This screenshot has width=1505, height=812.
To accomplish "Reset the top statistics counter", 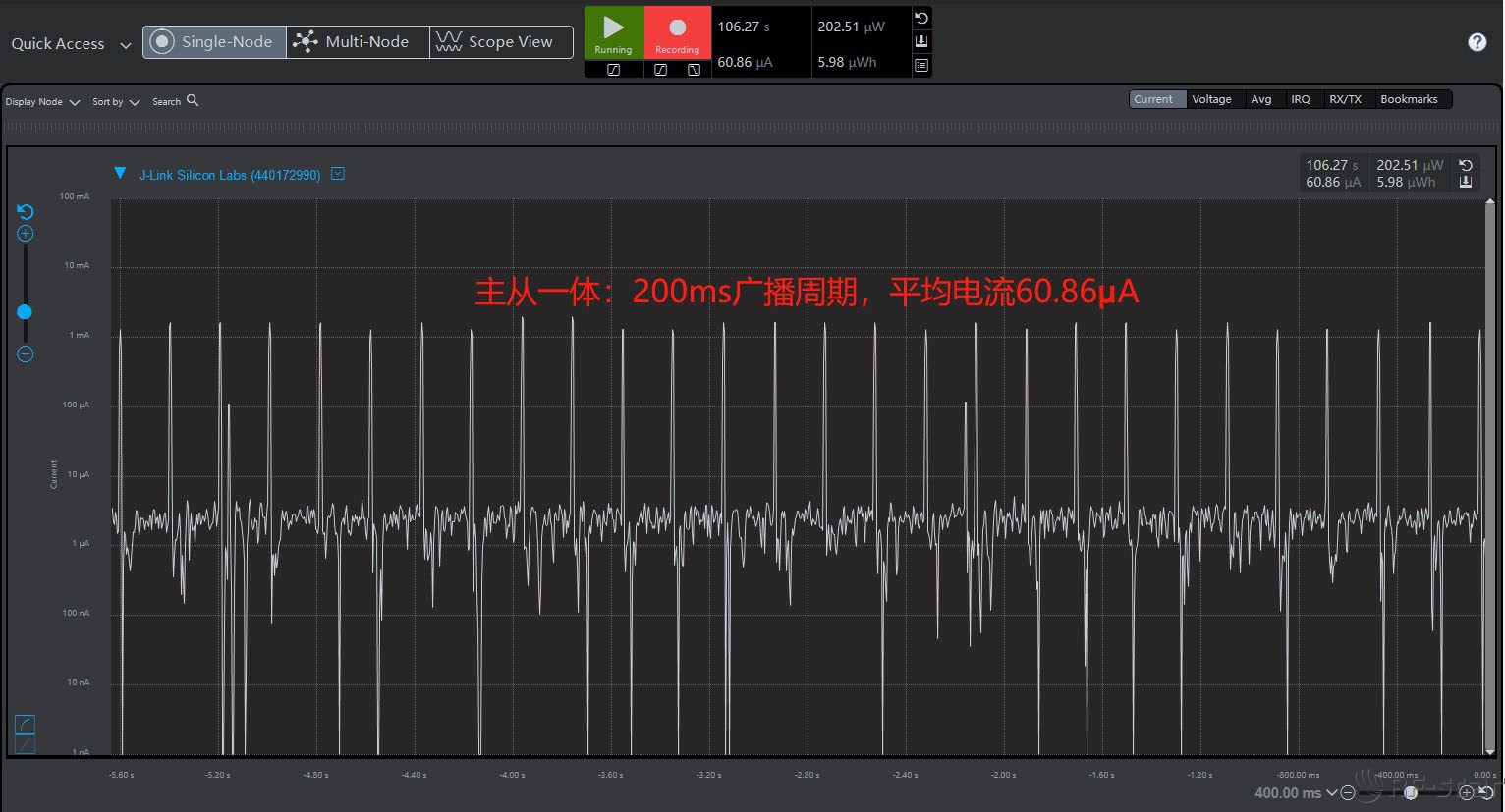I will click(921, 19).
